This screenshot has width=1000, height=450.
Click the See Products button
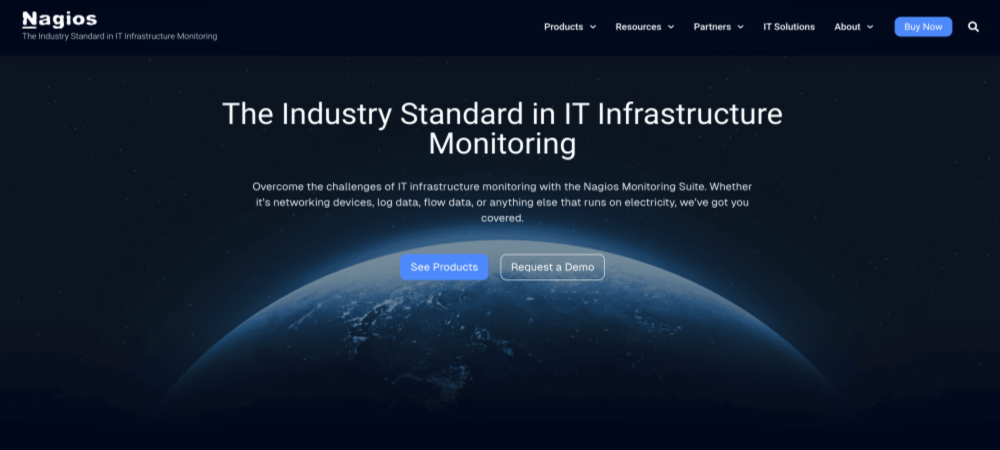click(x=444, y=267)
